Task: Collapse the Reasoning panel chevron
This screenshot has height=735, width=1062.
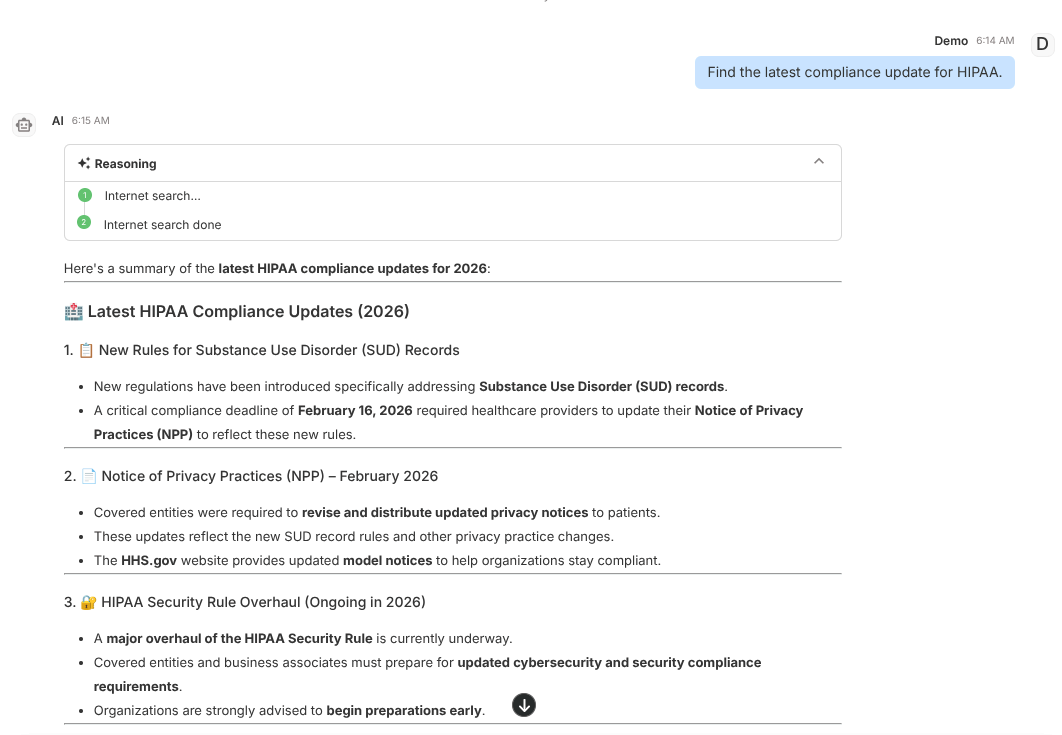Action: [819, 161]
